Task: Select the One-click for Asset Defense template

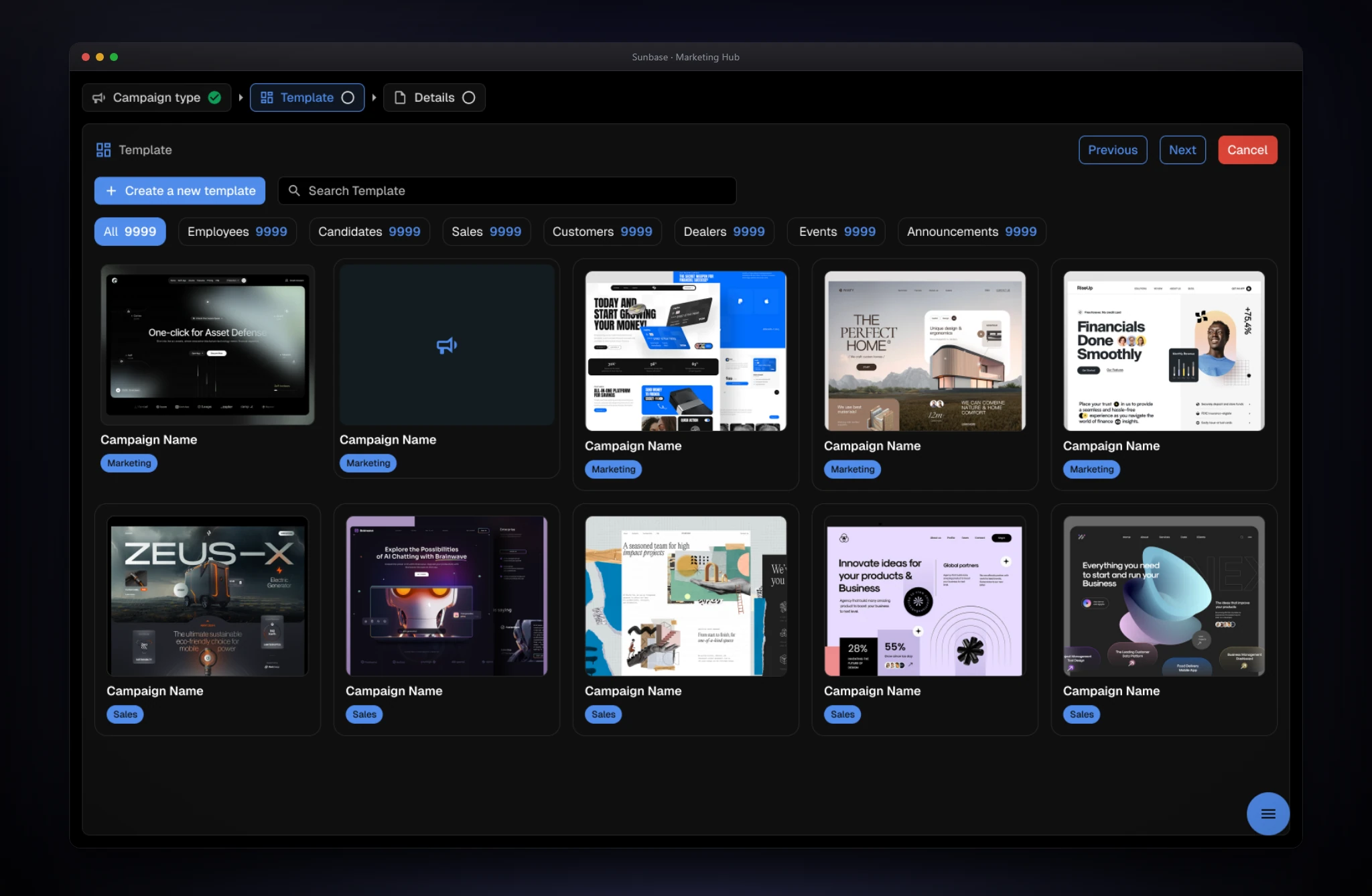Action: coord(208,344)
